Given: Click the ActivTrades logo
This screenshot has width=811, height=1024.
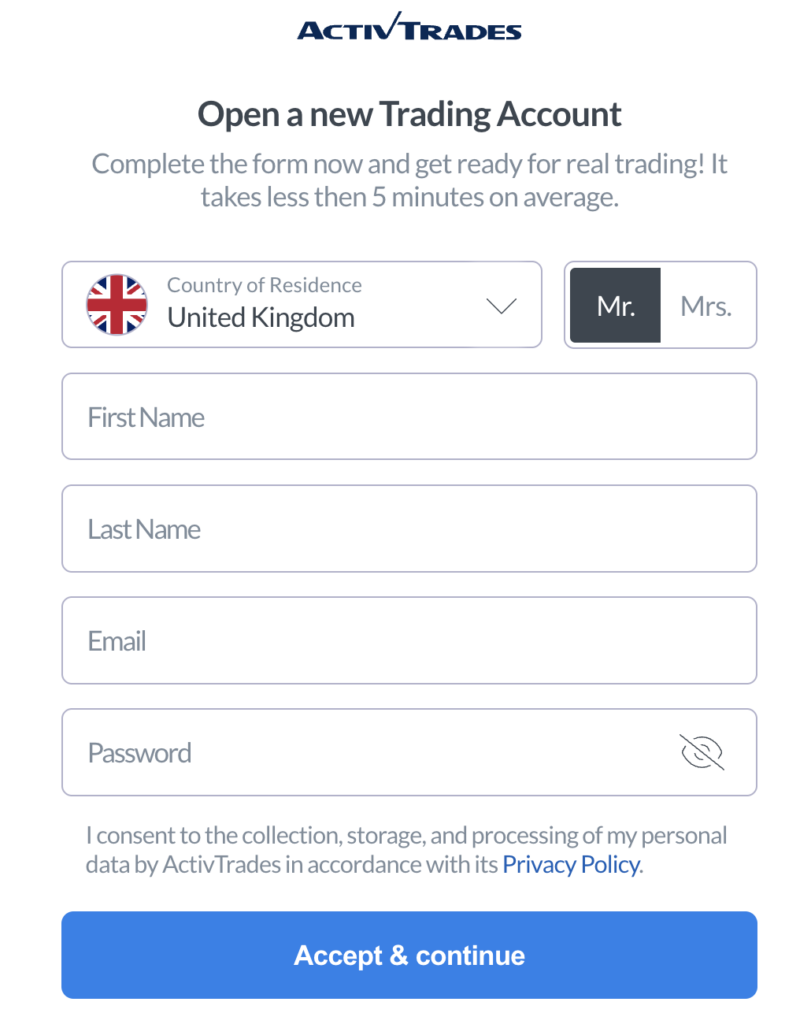Looking at the screenshot, I should point(409,27).
